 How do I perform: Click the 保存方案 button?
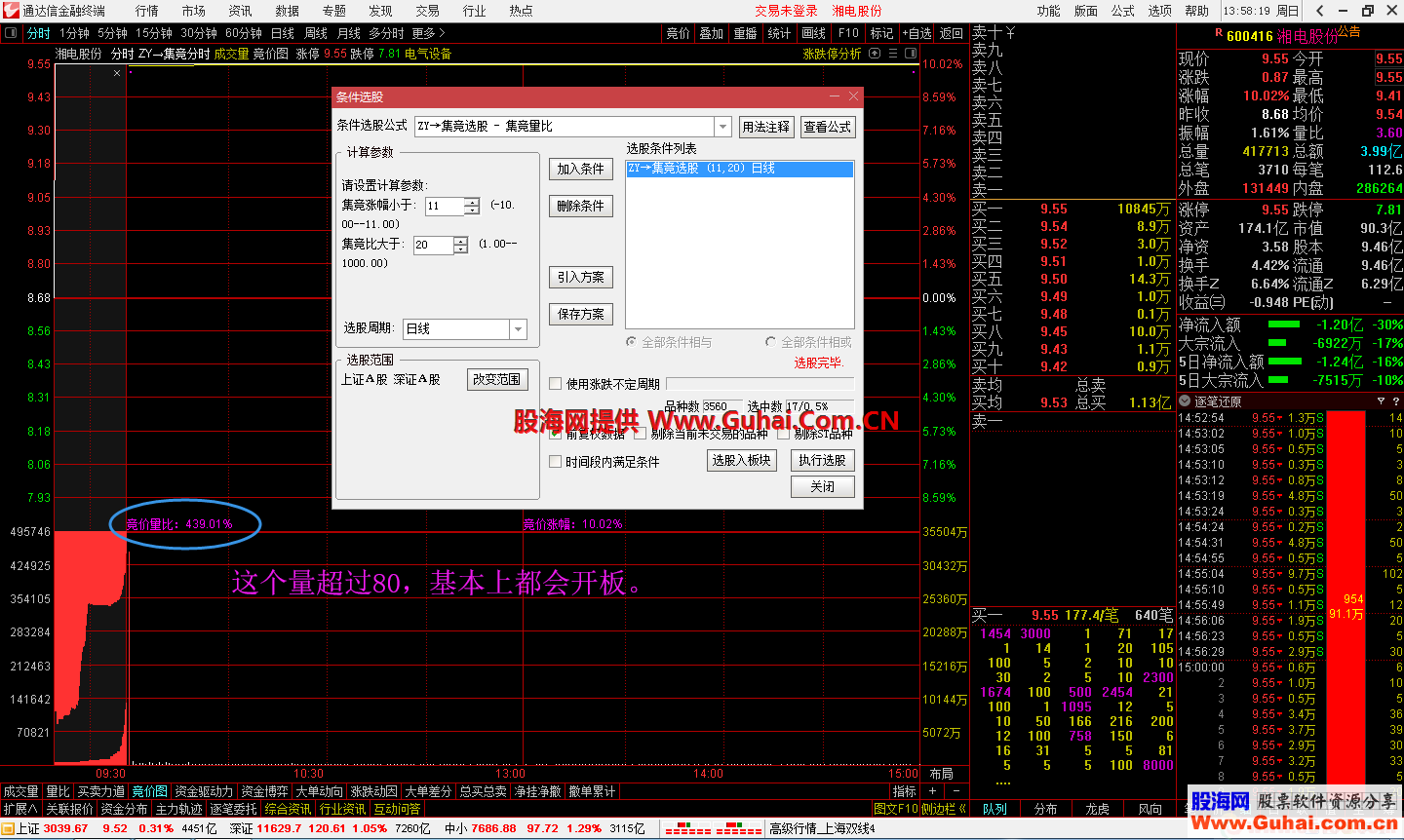point(581,314)
